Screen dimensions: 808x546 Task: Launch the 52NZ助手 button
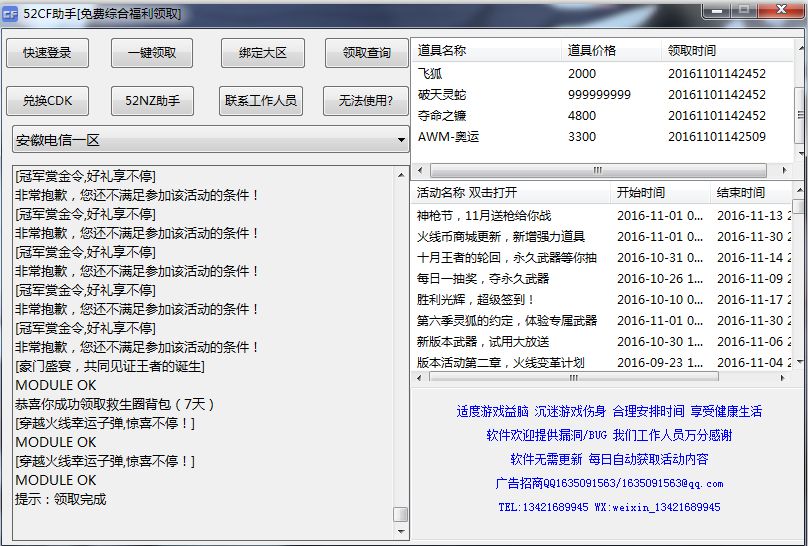[x=153, y=100]
